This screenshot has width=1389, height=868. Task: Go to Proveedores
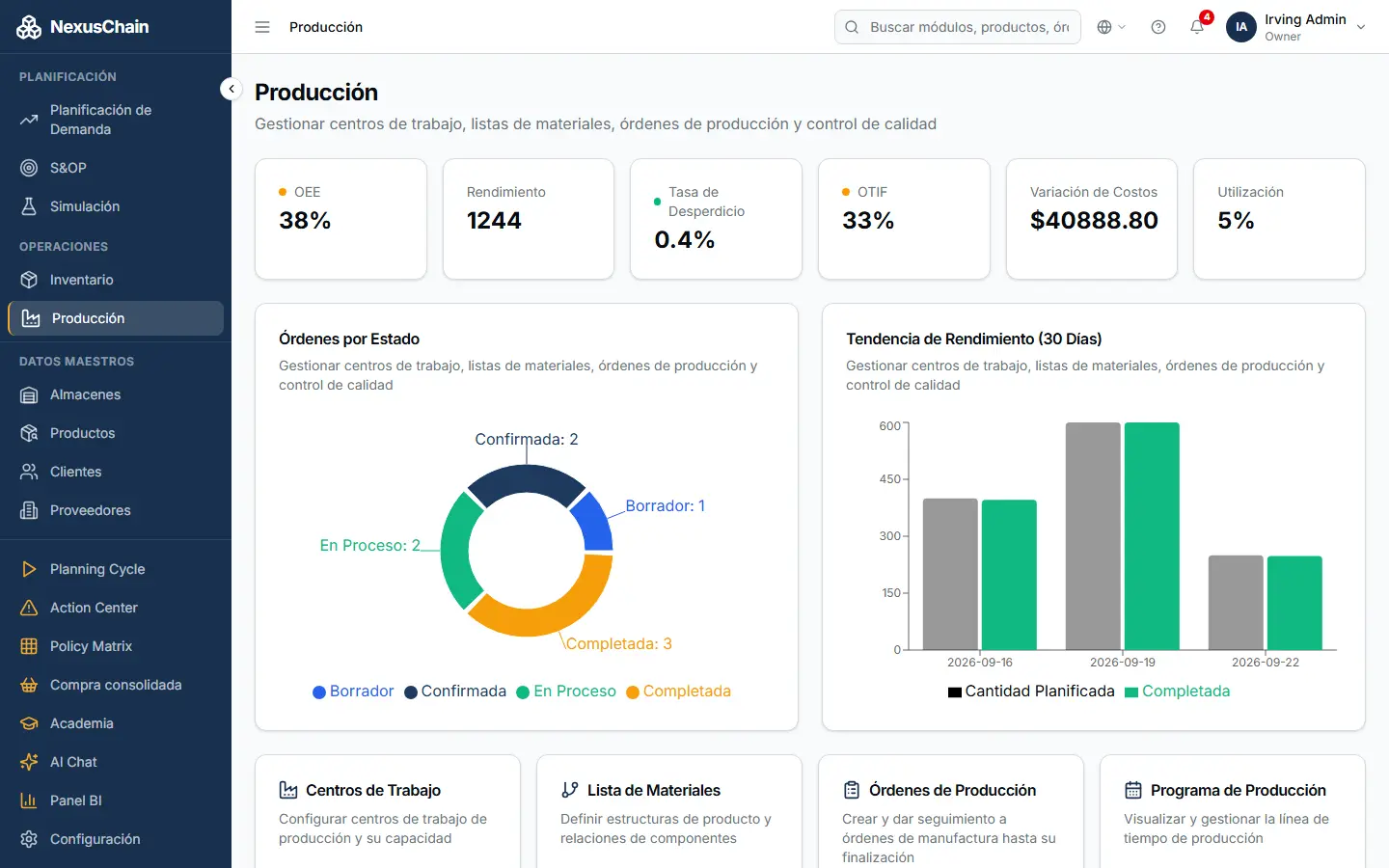pyautogui.click(x=116, y=510)
